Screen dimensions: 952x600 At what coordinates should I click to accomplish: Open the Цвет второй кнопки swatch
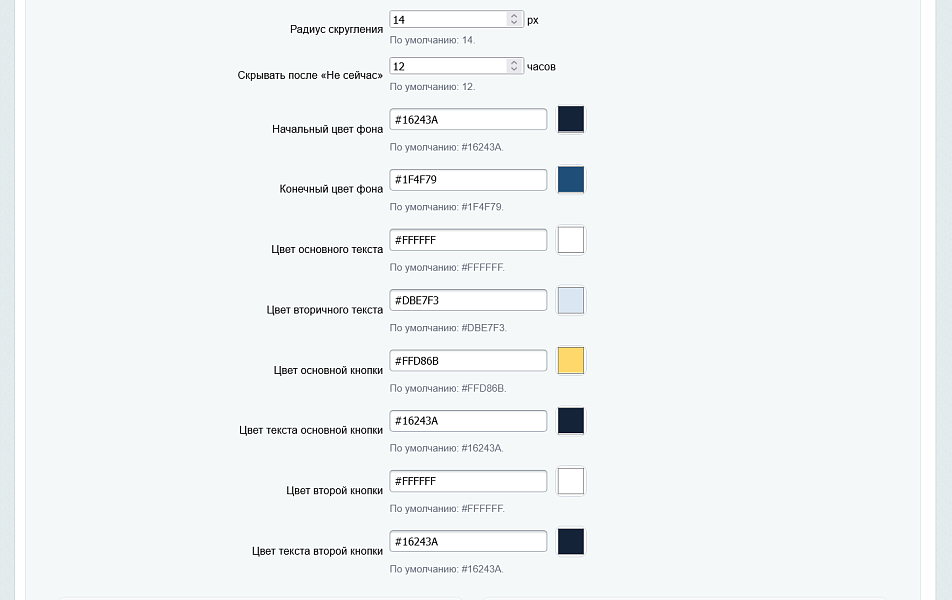pos(571,481)
